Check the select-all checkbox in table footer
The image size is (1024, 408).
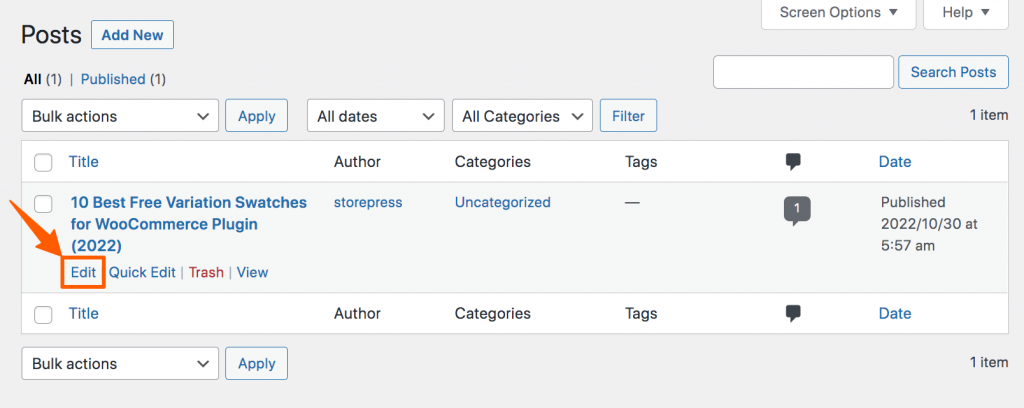click(x=43, y=315)
